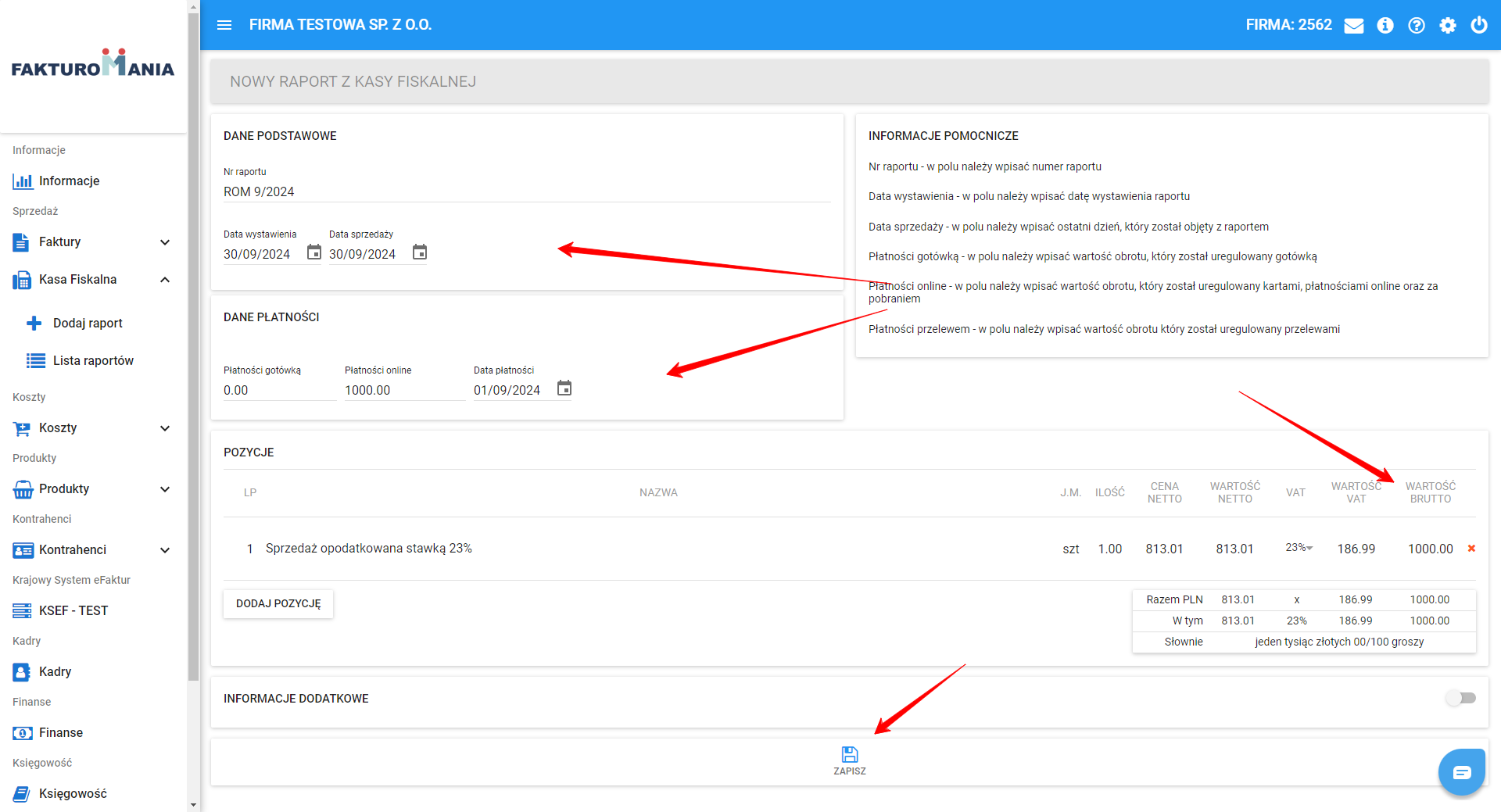
Task: Click the Dodaj pozycję button
Action: pos(278,603)
